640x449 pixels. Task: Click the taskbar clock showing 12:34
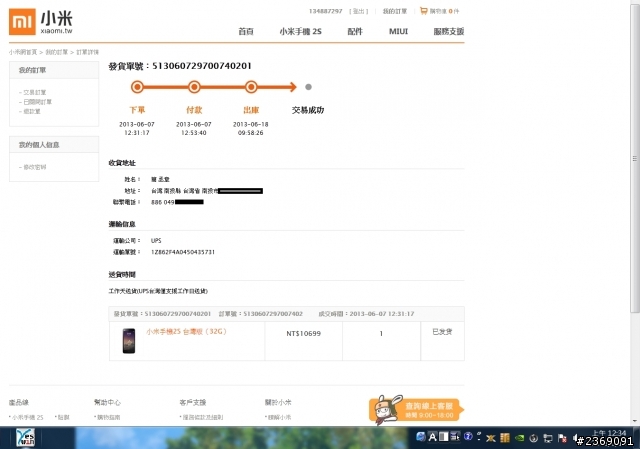(609, 433)
